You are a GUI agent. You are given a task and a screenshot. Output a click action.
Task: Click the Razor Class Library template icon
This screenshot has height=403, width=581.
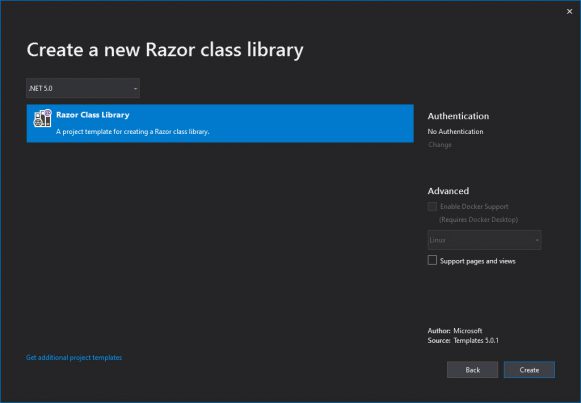[42, 118]
